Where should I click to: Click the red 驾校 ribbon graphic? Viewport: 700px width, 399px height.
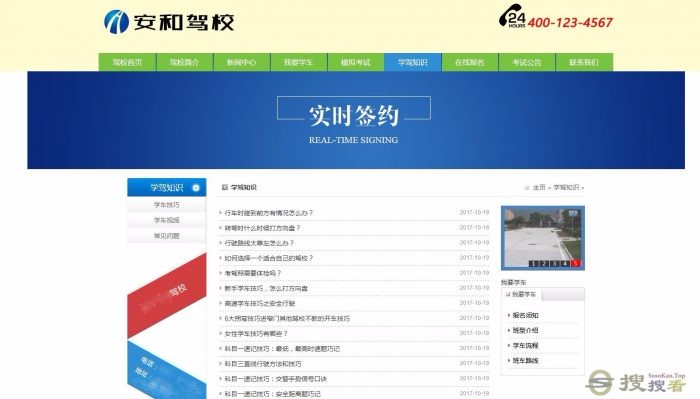click(x=167, y=295)
